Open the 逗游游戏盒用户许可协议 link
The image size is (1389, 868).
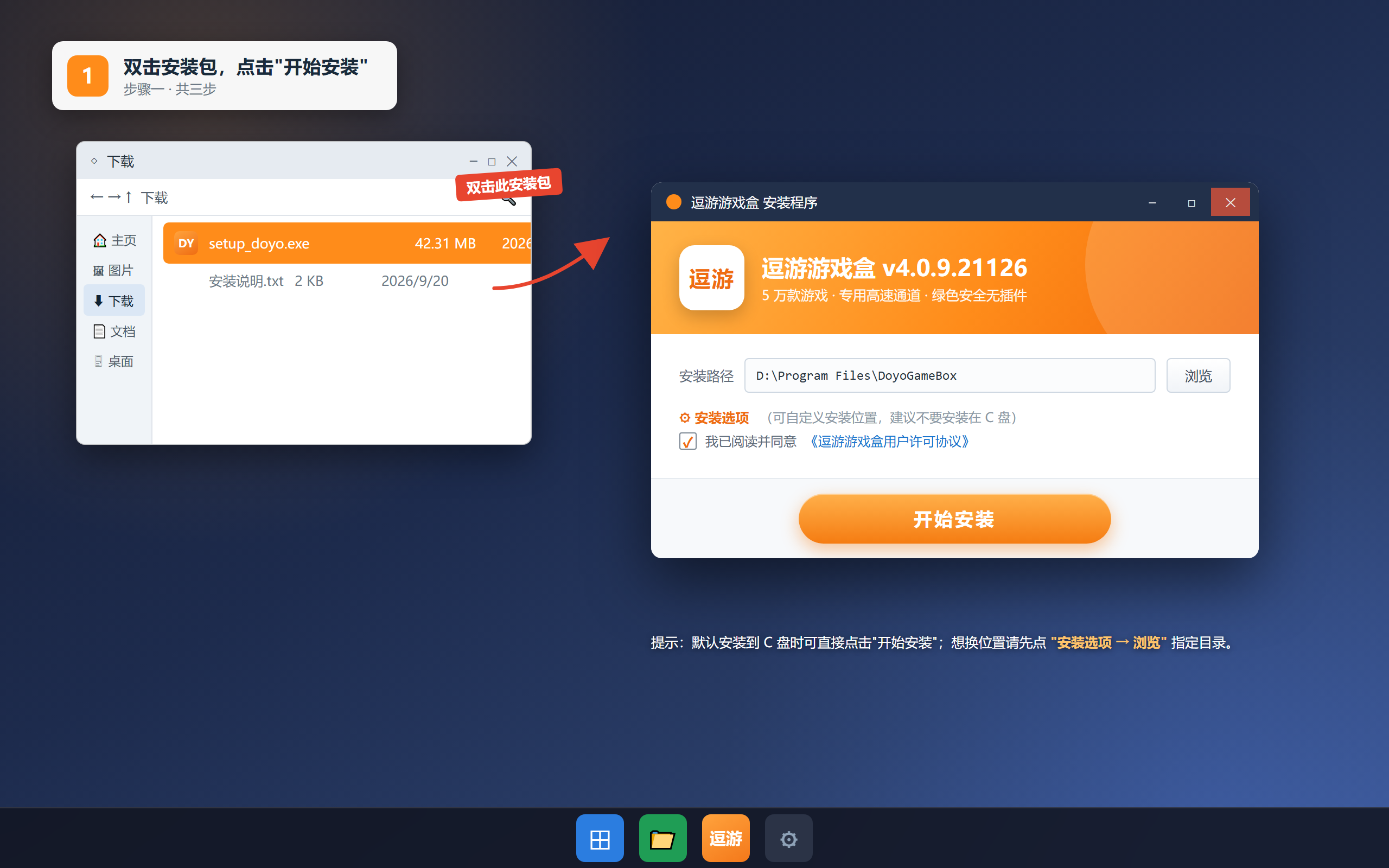pos(889,442)
